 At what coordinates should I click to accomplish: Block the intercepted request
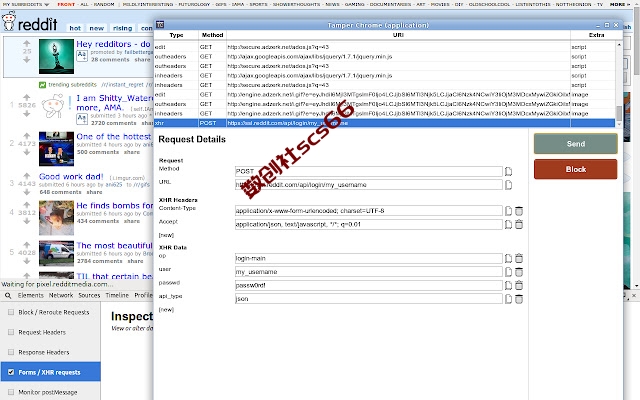point(576,169)
